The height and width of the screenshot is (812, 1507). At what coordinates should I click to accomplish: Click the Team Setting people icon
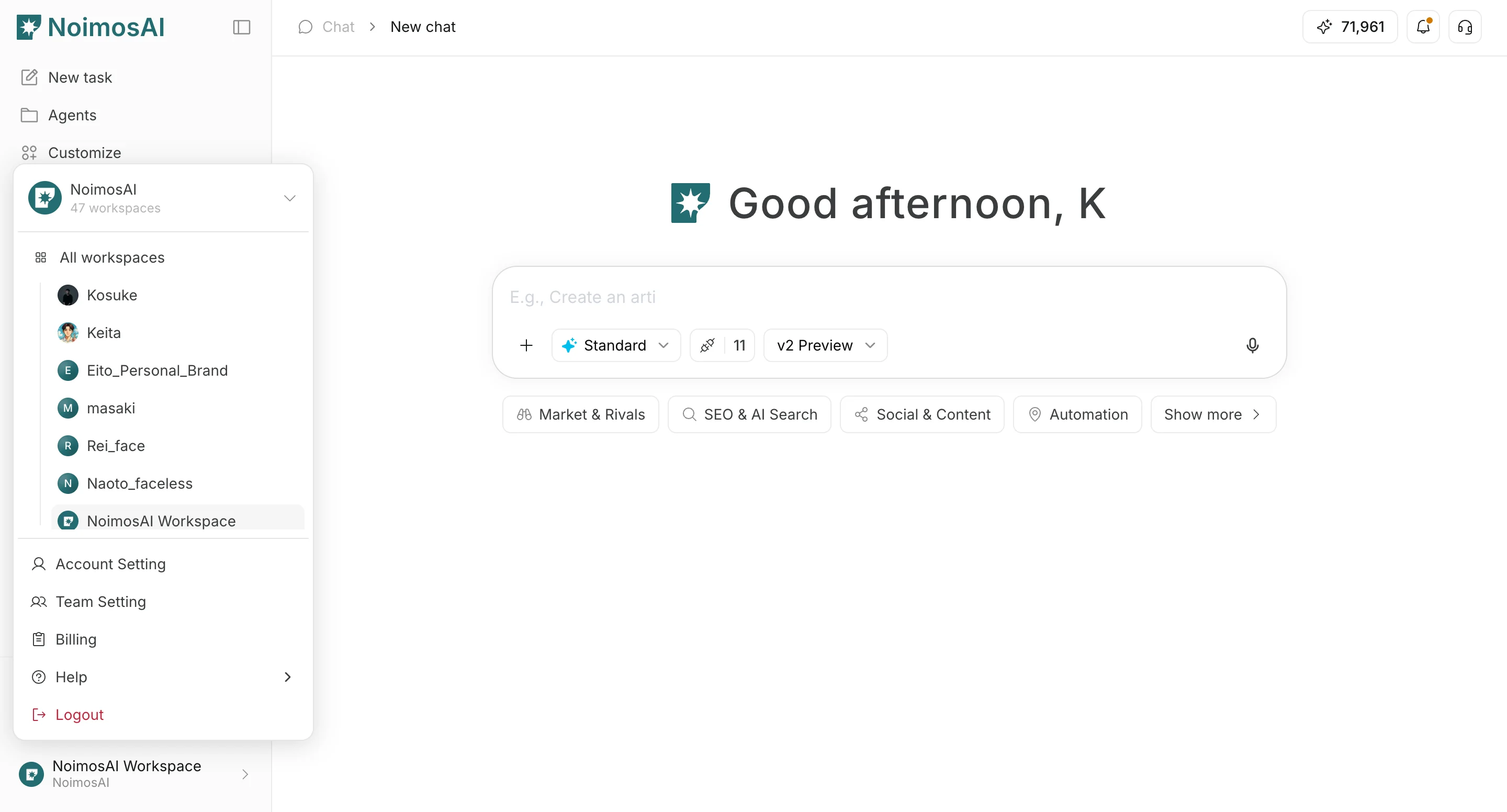(x=39, y=601)
